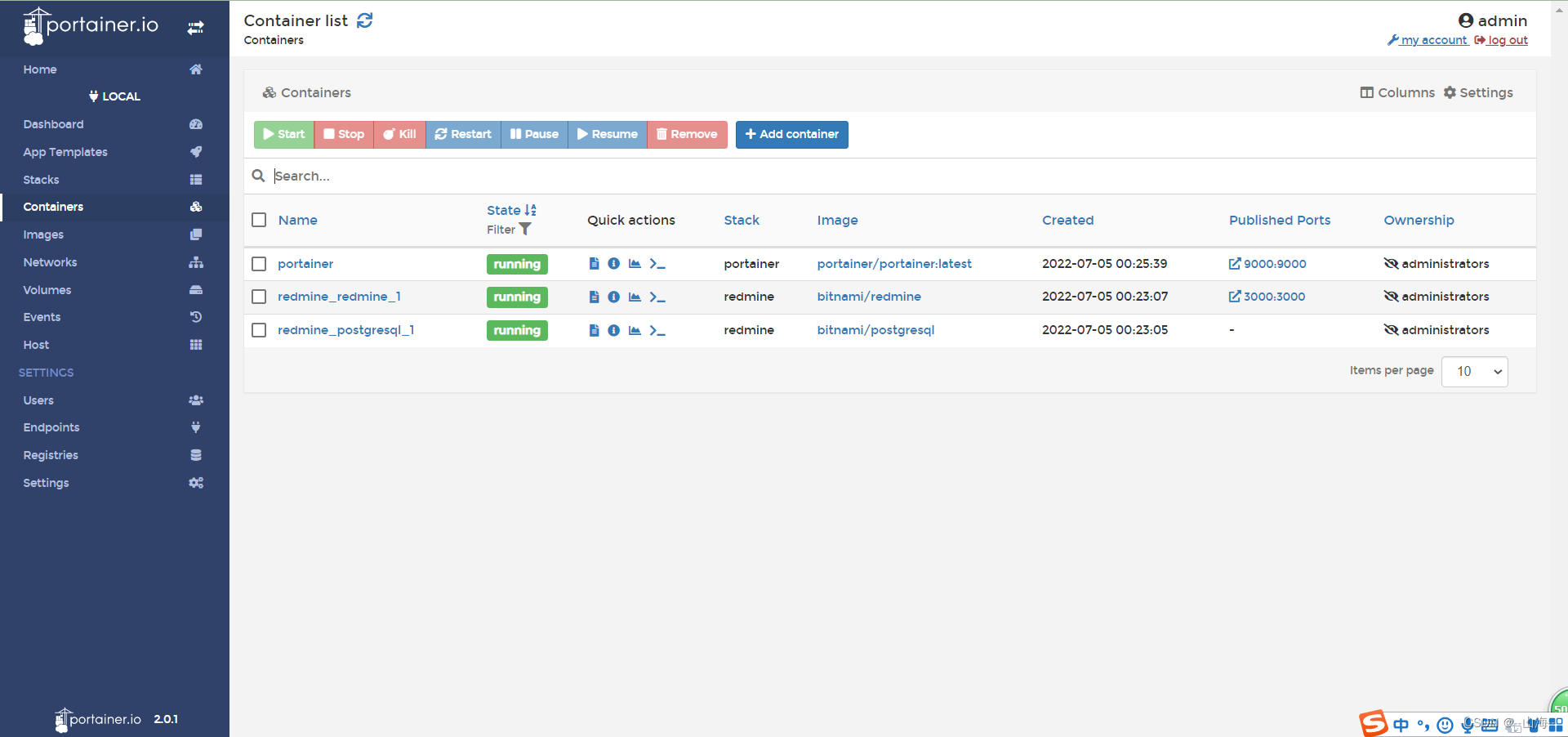This screenshot has height=737, width=1568.
Task: Sort by the Created column header
Action: (1067, 220)
